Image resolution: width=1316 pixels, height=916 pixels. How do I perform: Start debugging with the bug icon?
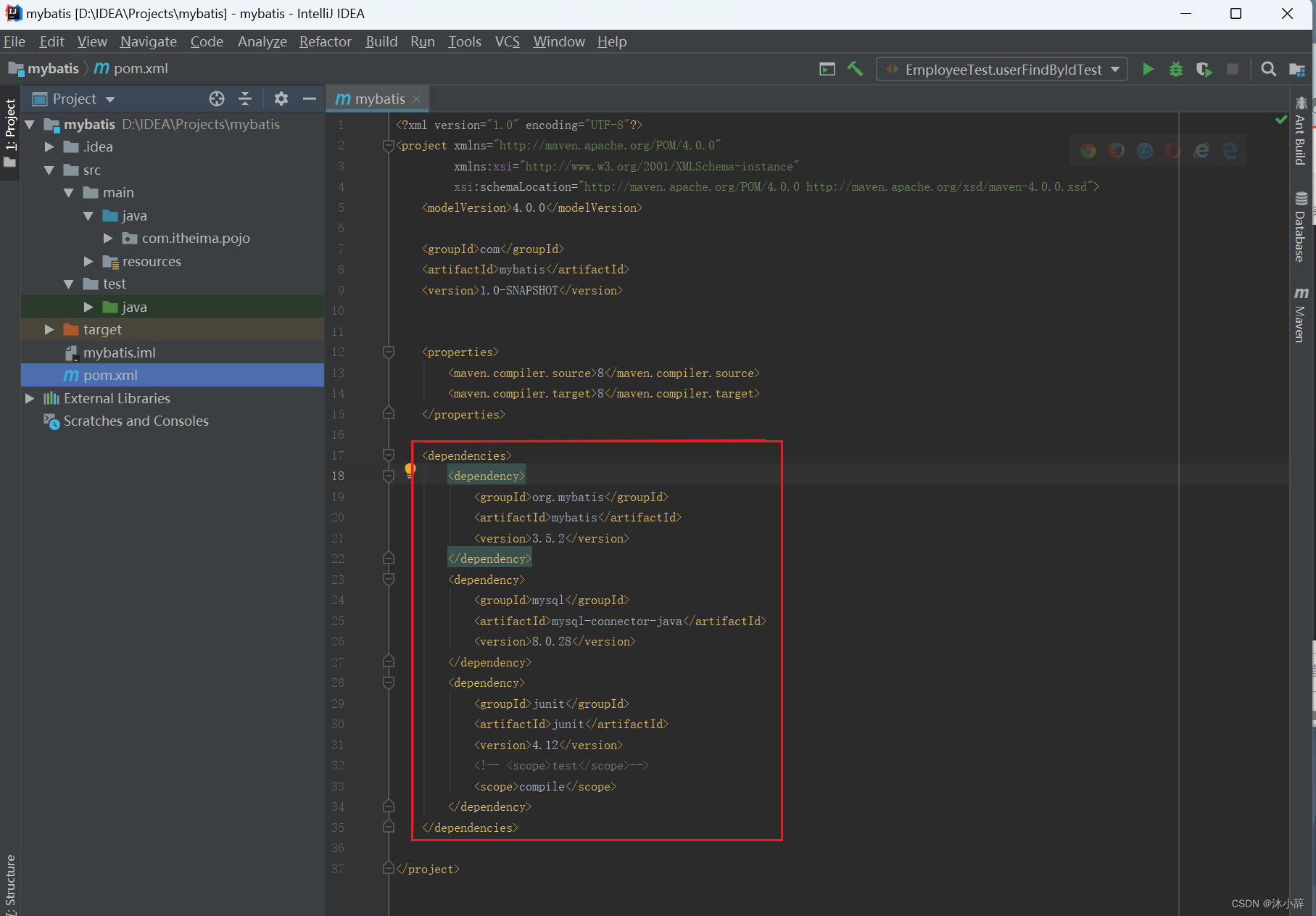click(1176, 70)
